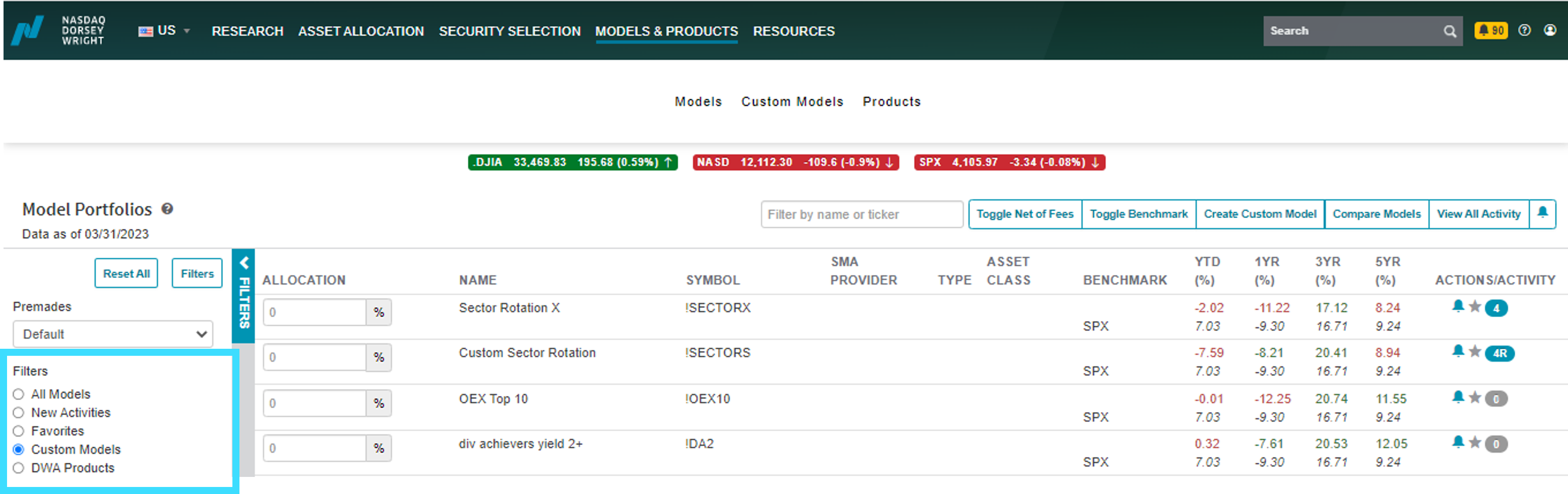This screenshot has width=1568, height=494.
Task: Collapse the vertical FILTERS panel tab
Action: (x=243, y=295)
